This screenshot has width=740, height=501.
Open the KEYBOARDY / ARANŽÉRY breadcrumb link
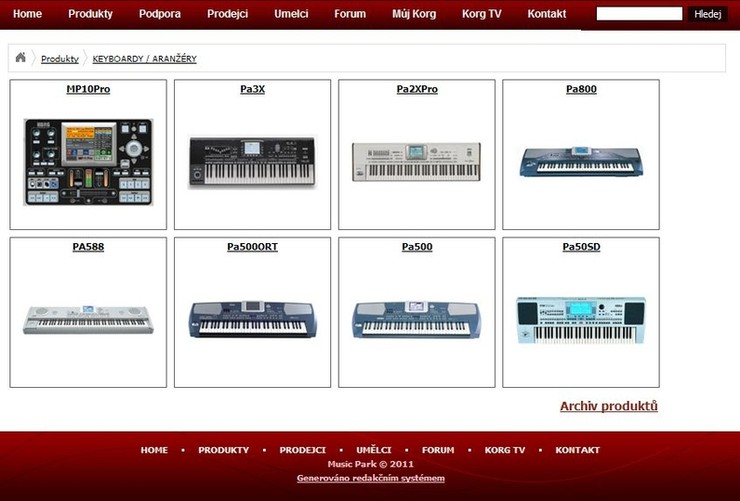pyautogui.click(x=144, y=59)
